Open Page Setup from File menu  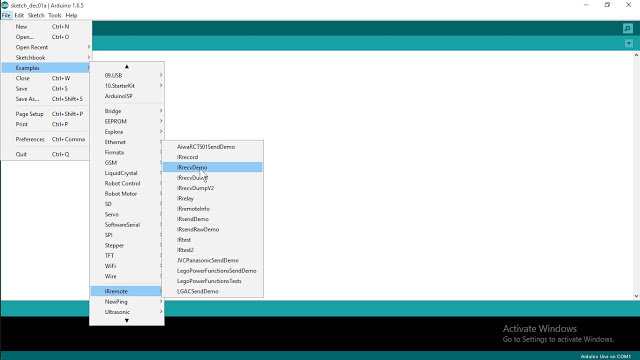click(46, 114)
